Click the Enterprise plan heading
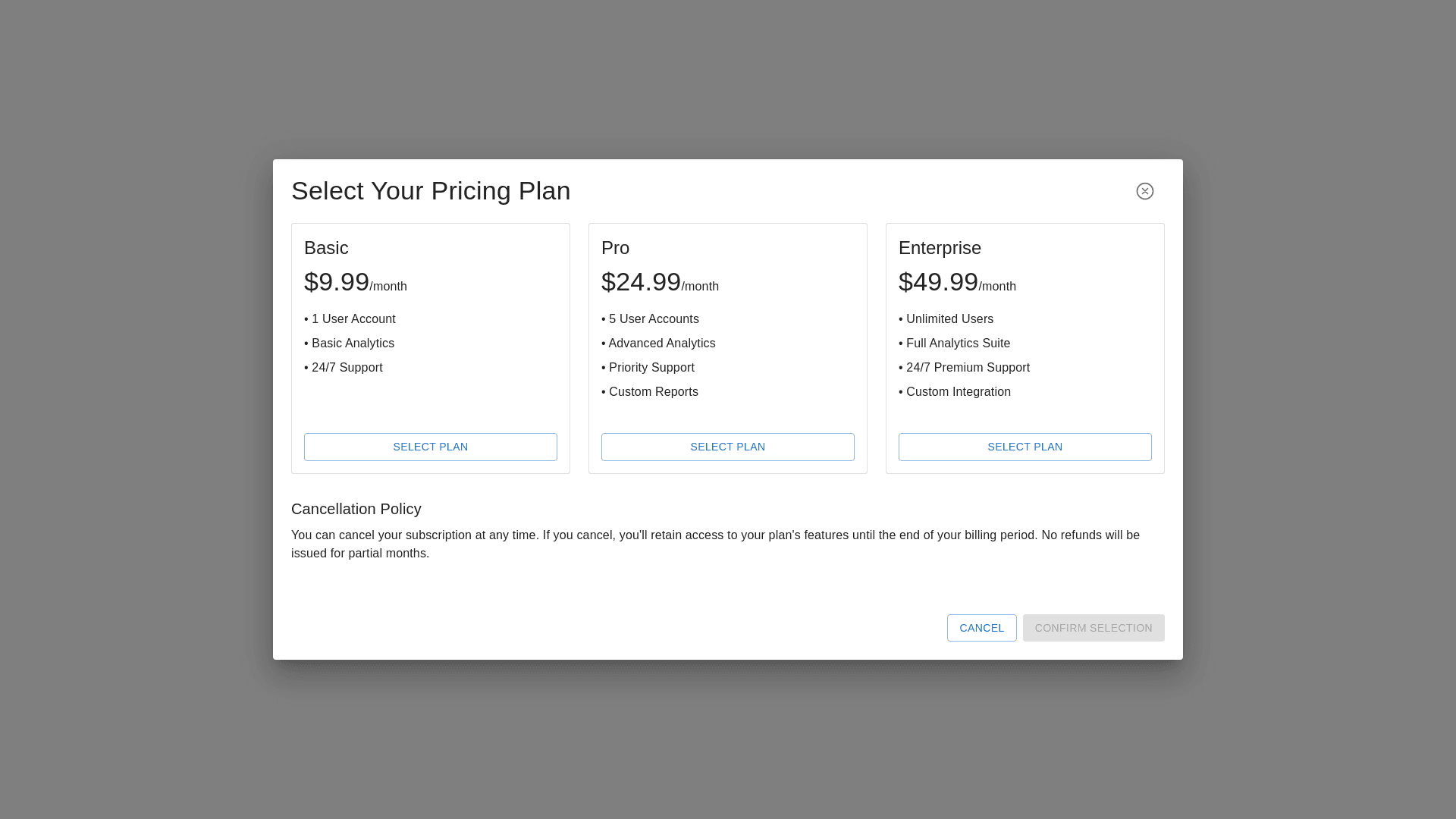Image resolution: width=1456 pixels, height=819 pixels. (x=940, y=248)
